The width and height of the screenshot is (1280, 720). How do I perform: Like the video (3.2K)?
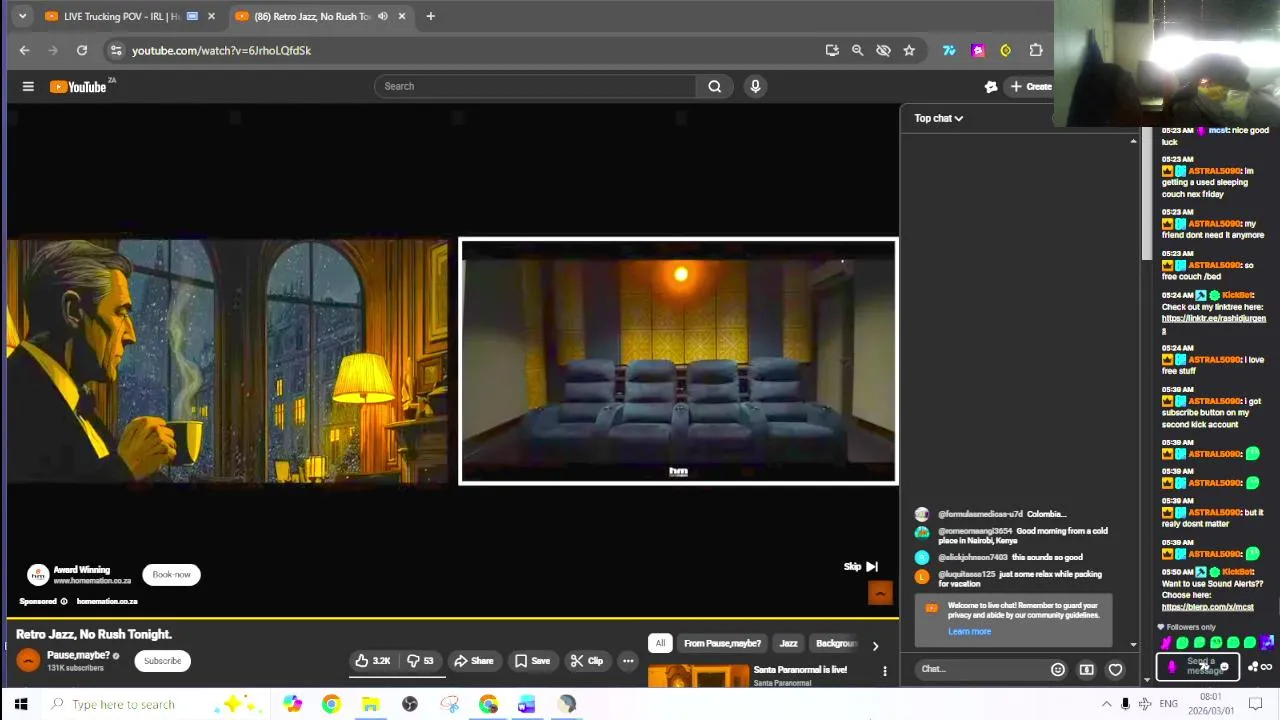372,661
